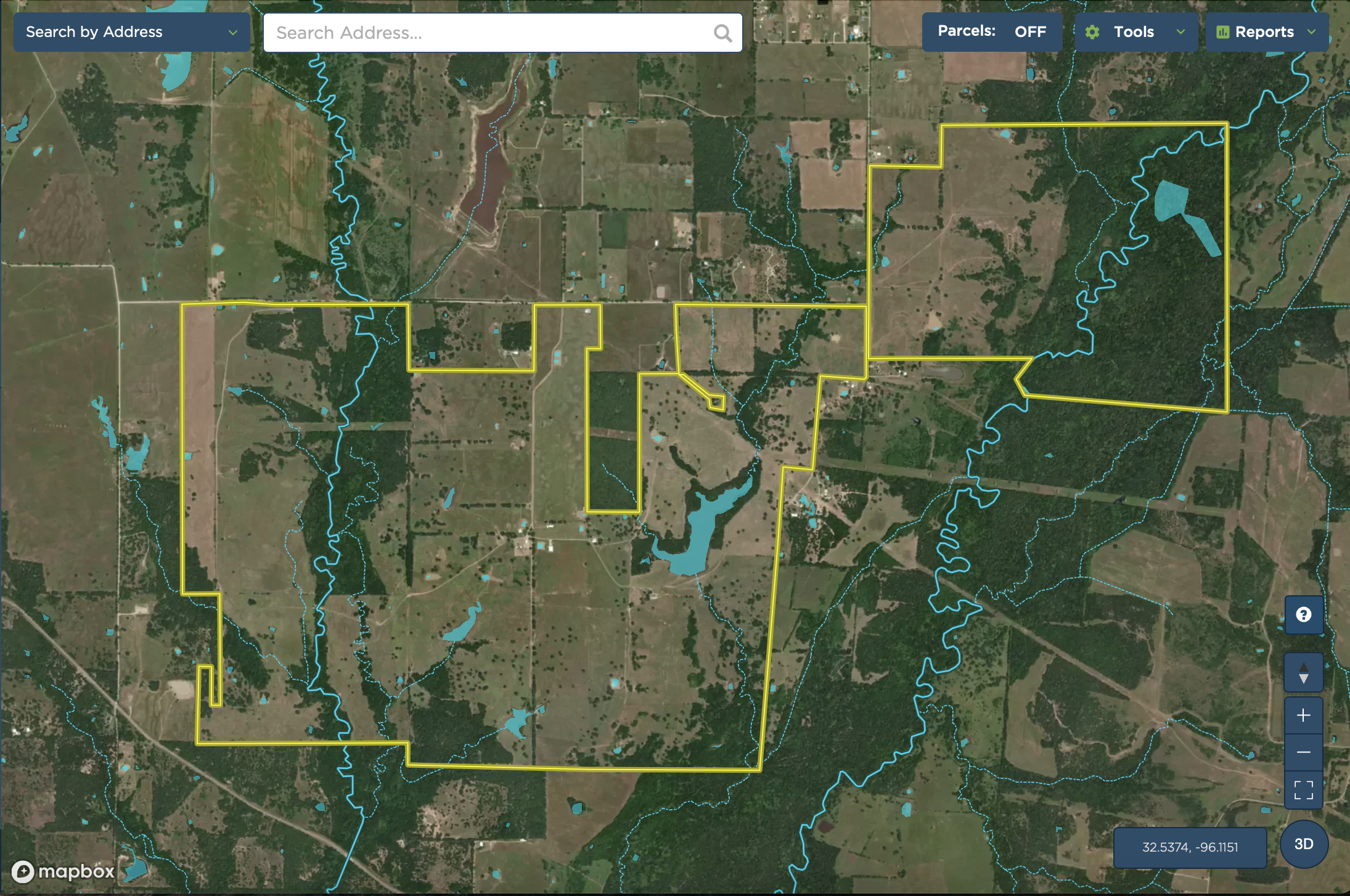This screenshot has width=1350, height=896.
Task: Click the green Reports chart icon
Action: [x=1222, y=32]
